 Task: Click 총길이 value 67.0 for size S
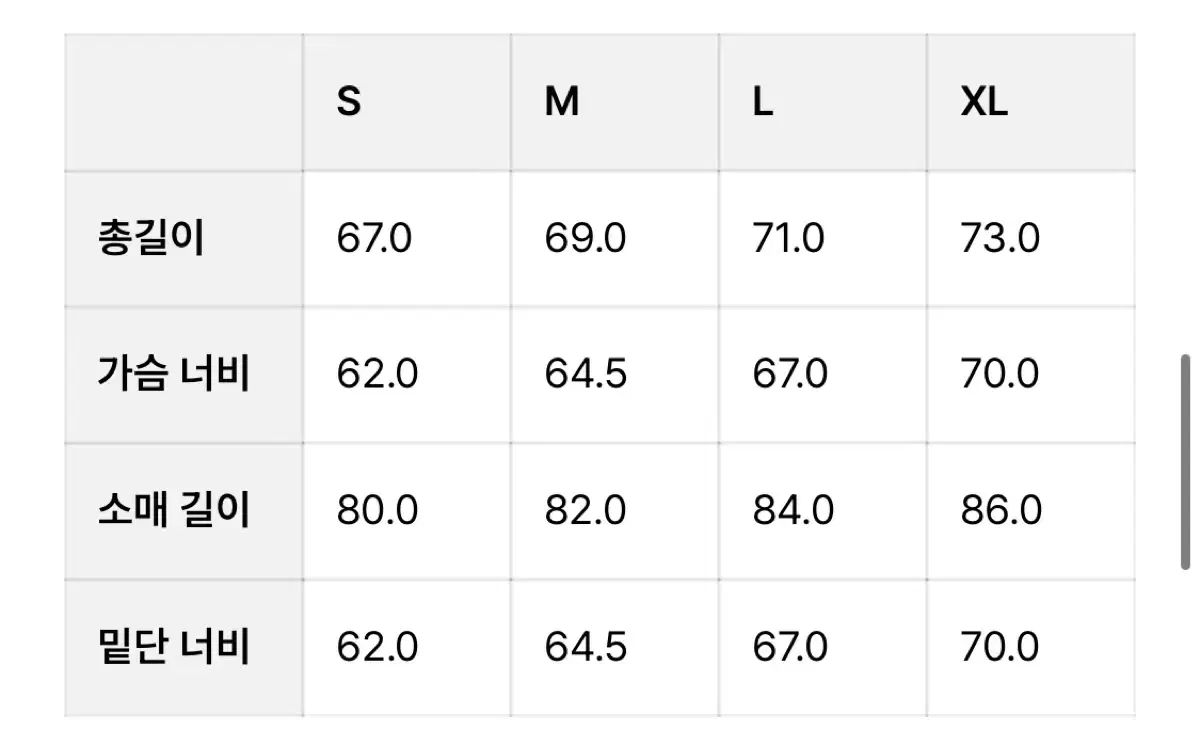click(374, 239)
